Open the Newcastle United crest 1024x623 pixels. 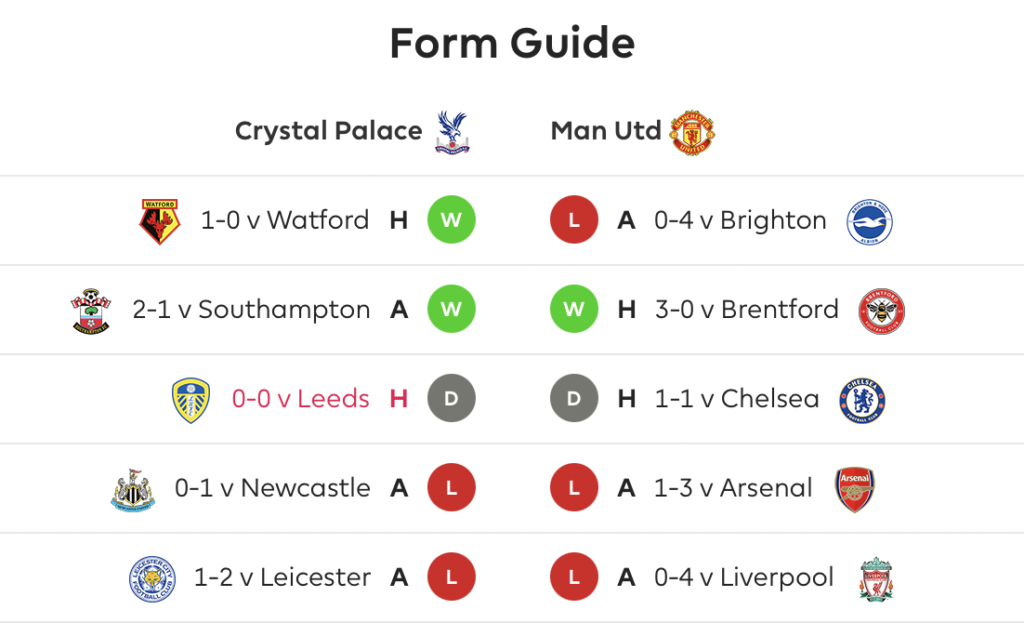(133, 490)
